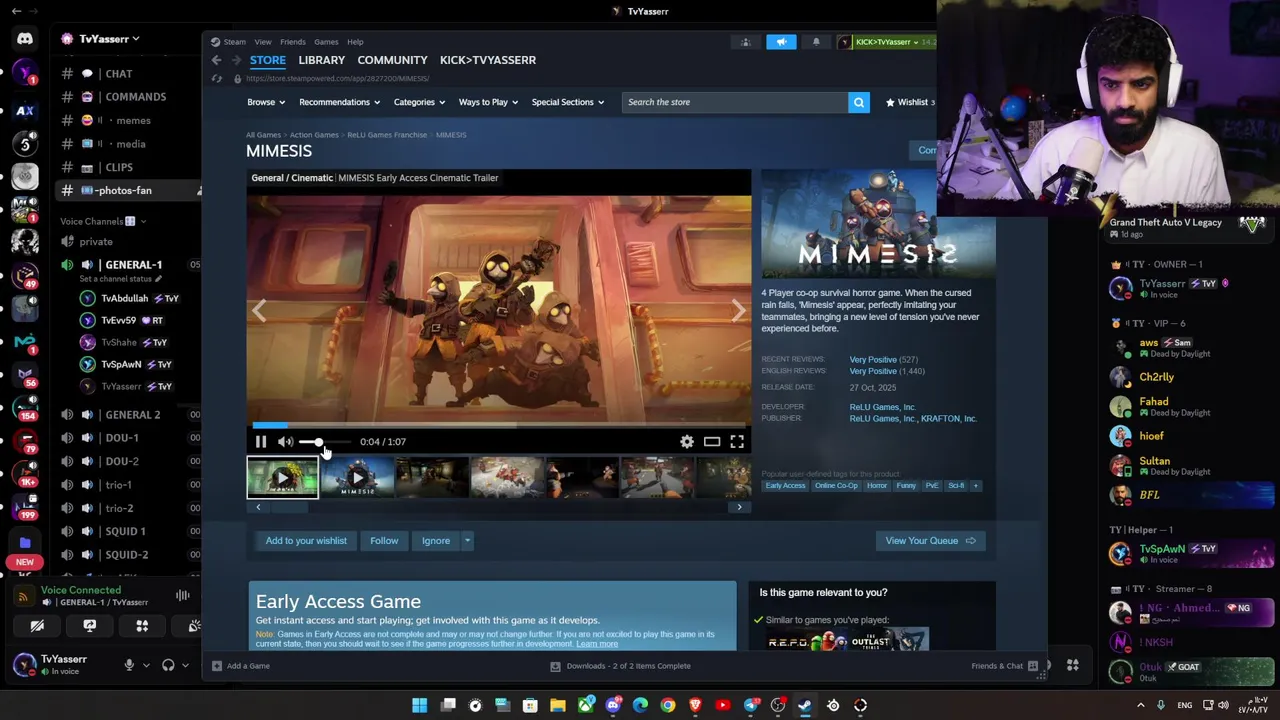Viewport: 1280px width, 720px height.
Task: Open Discord activities button
Action: pos(142,626)
